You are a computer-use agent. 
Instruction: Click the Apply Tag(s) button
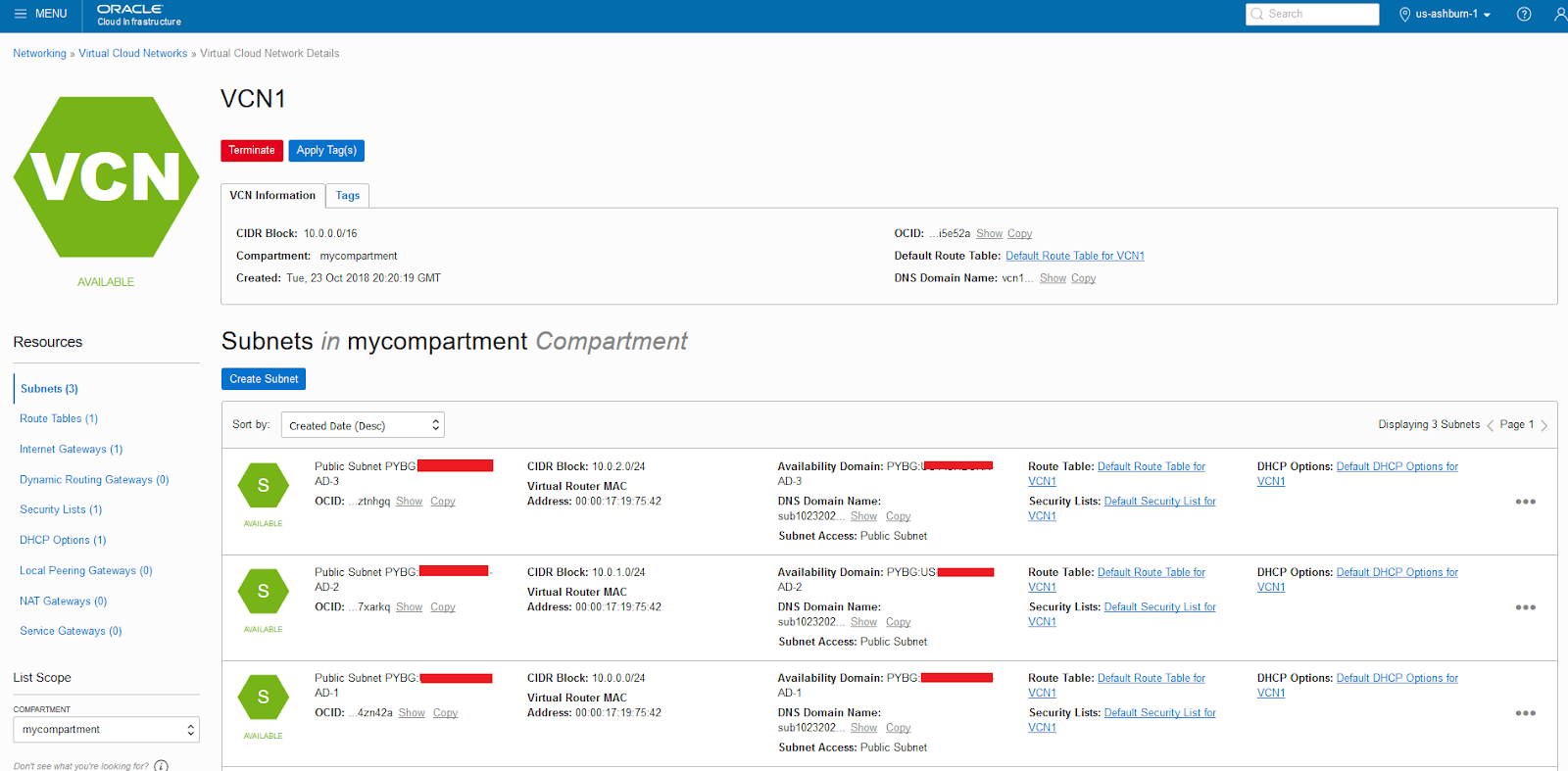click(x=326, y=151)
